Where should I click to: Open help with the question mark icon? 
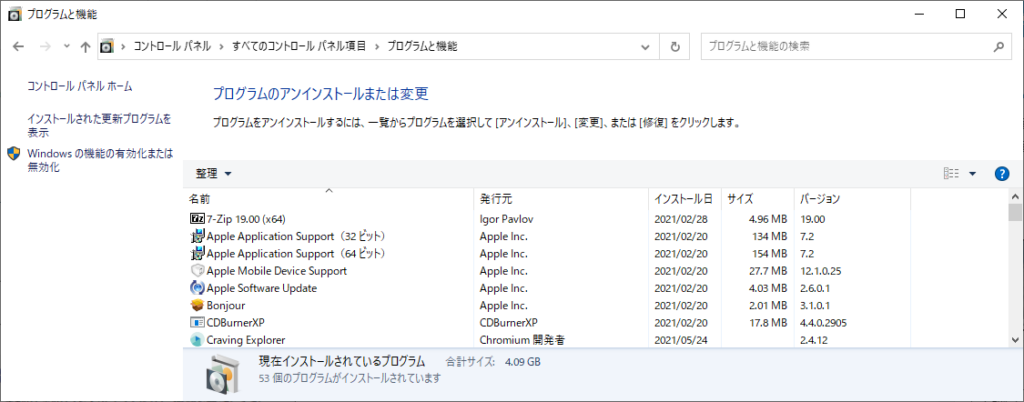(x=1002, y=174)
